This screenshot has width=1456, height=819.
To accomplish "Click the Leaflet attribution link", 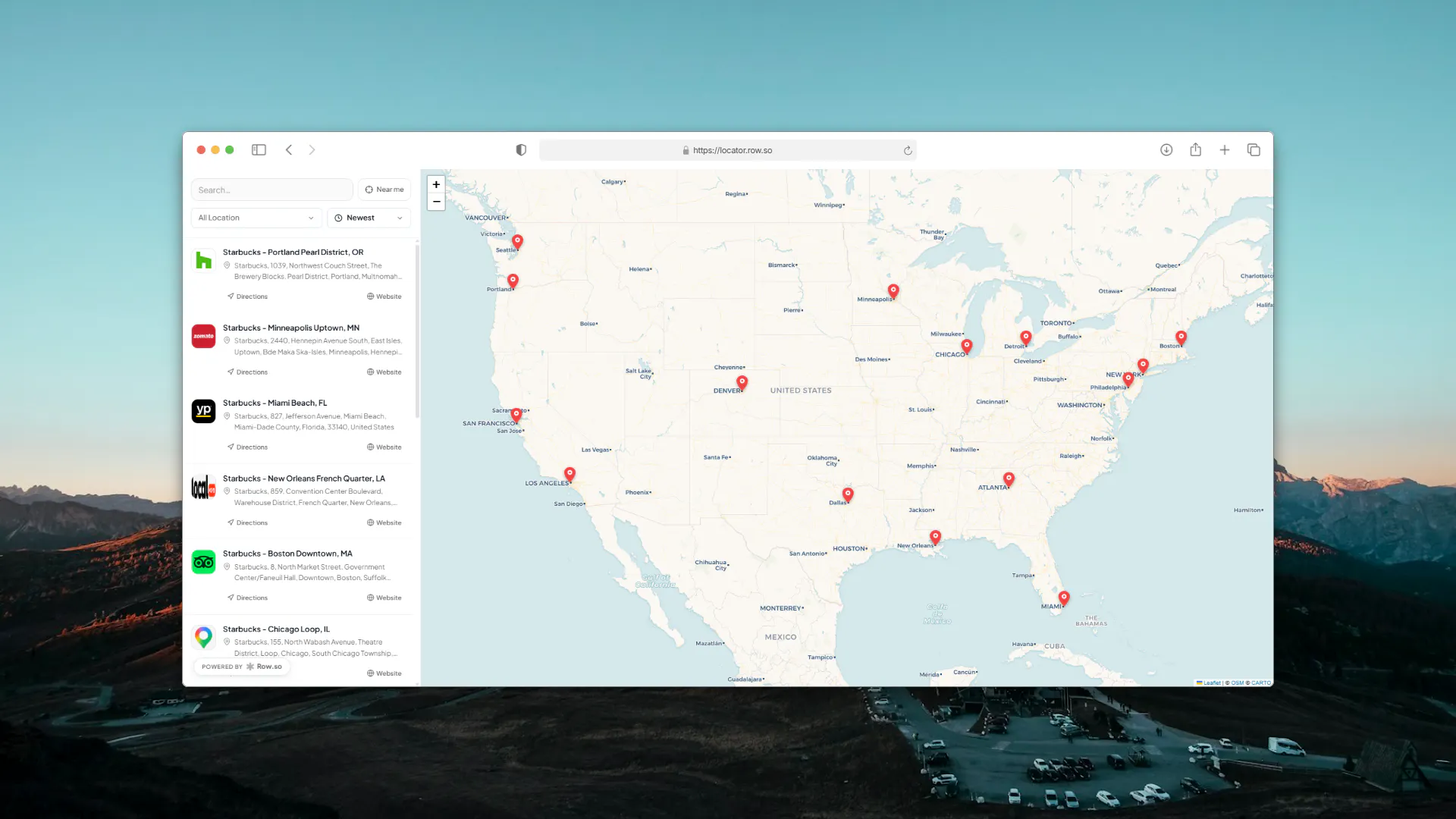I will coord(1209,682).
